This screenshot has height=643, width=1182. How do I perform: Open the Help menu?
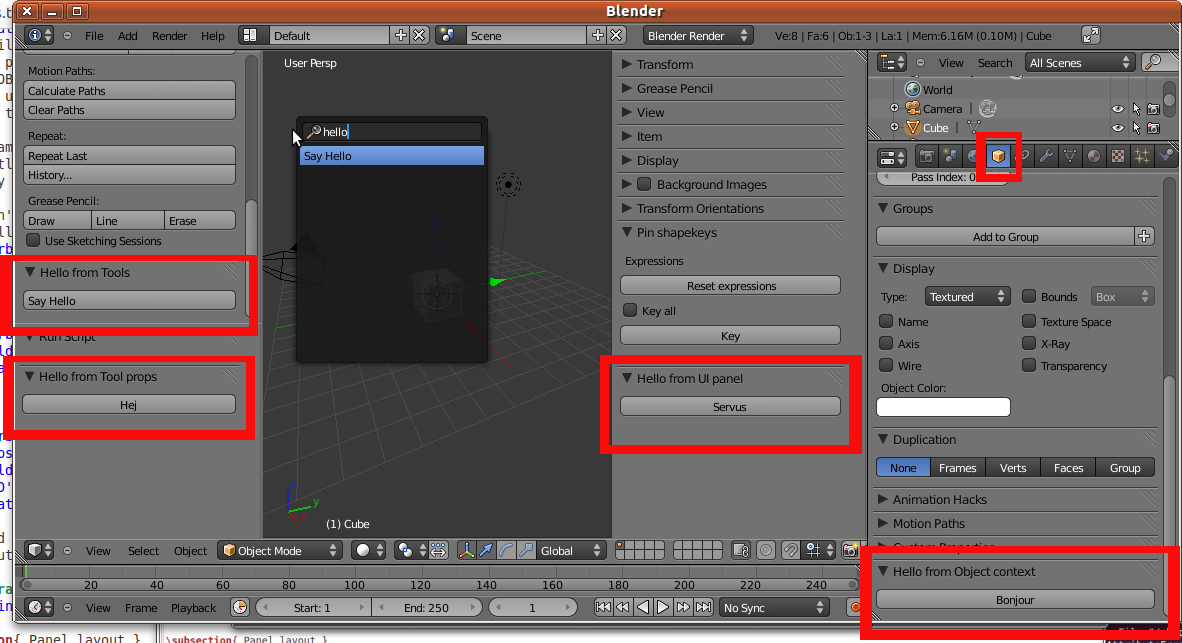(x=213, y=35)
